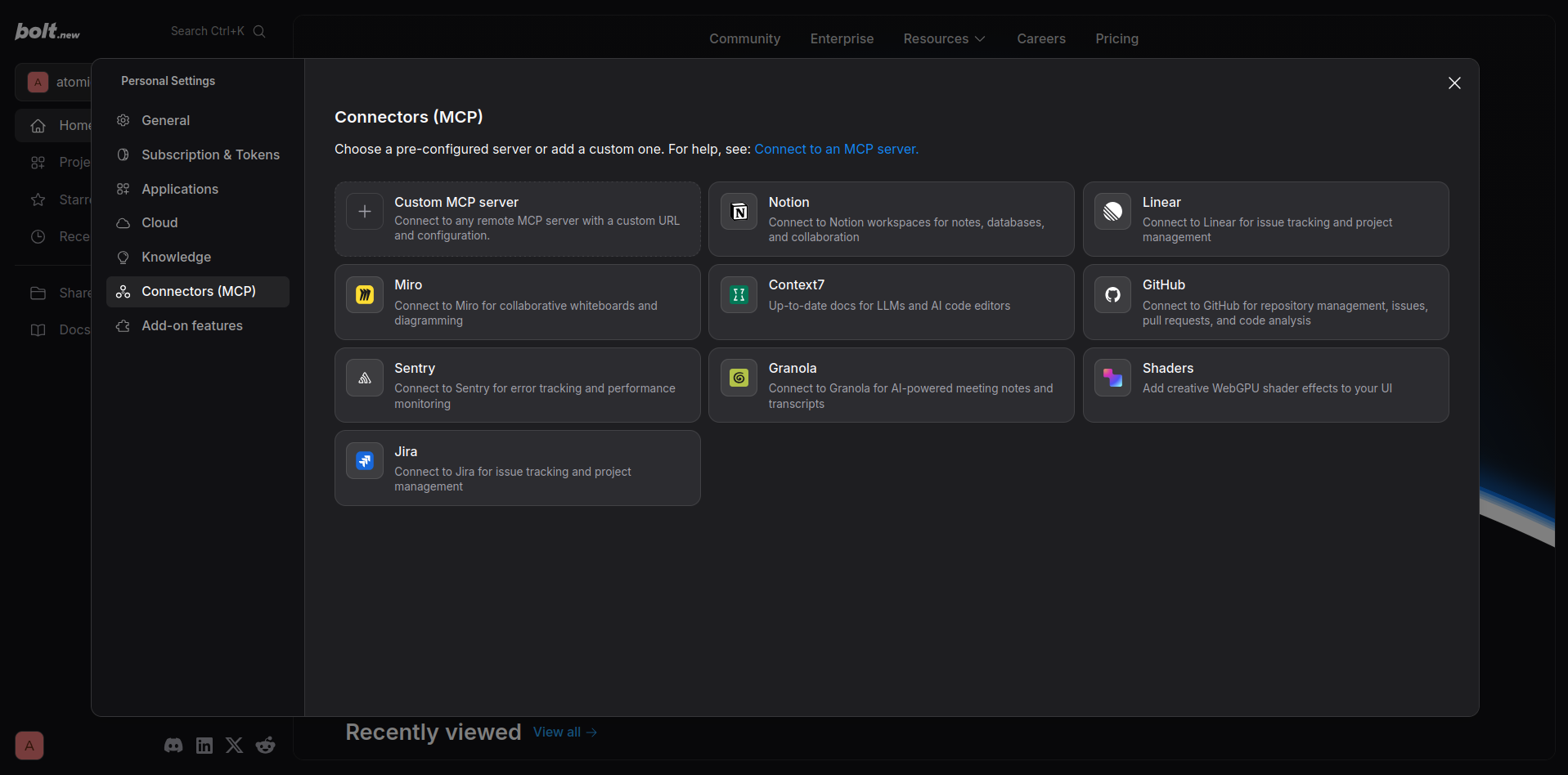Open Subscription & Tokens settings
The width and height of the screenshot is (1568, 775).
[198, 155]
